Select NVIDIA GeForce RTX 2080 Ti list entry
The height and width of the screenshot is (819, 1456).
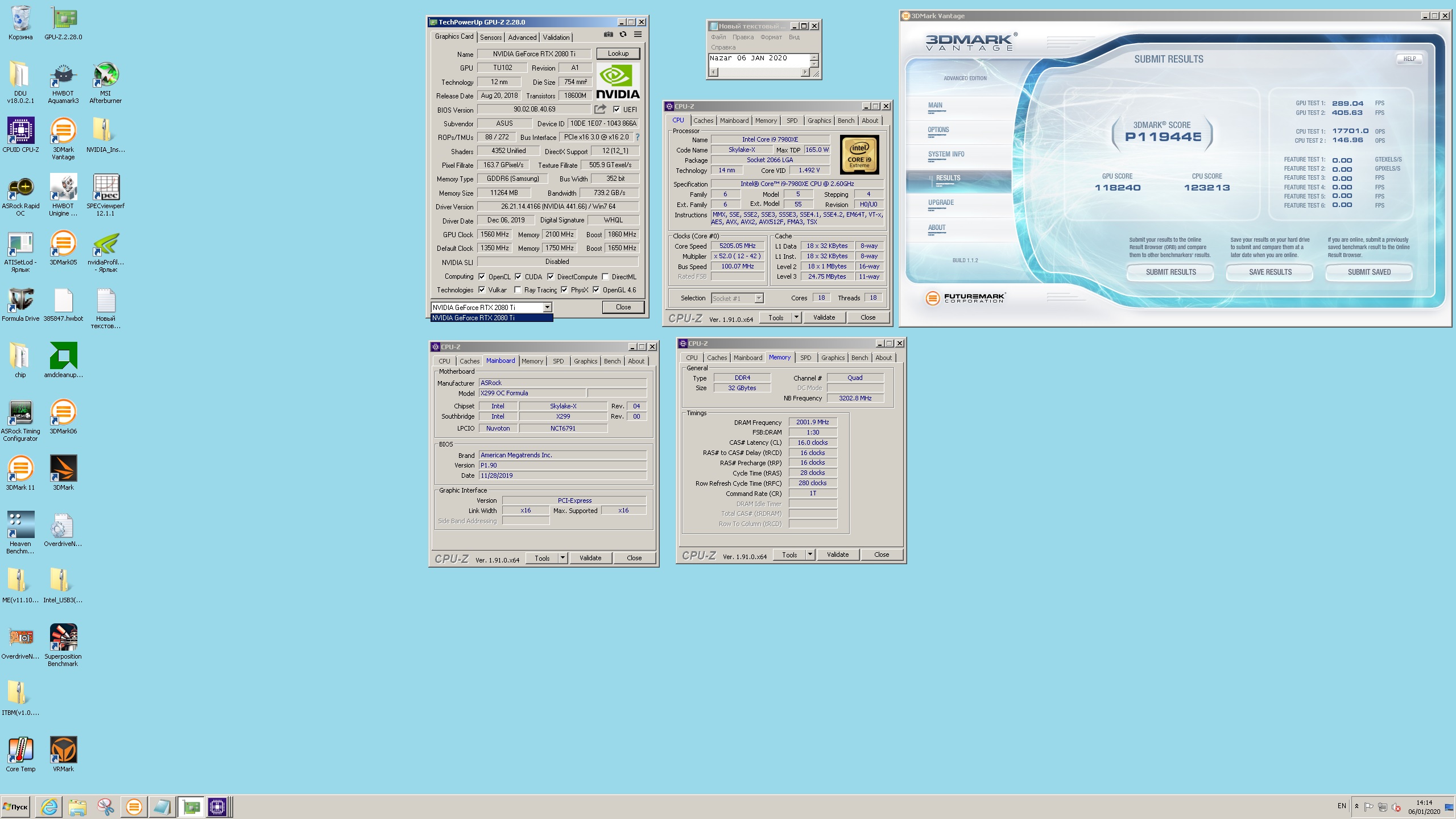(x=491, y=318)
